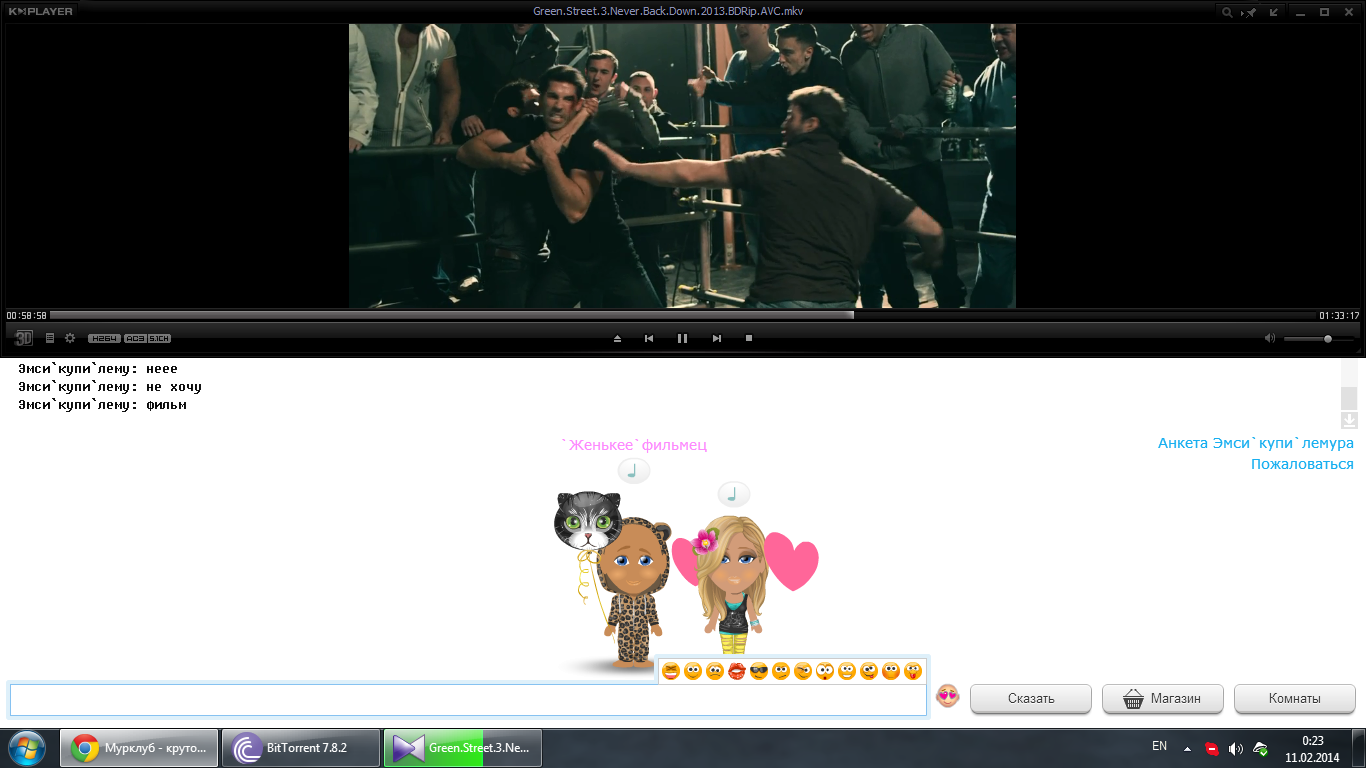Click the elapsed time 00:58:58
1366x768 pixels.
point(27,315)
